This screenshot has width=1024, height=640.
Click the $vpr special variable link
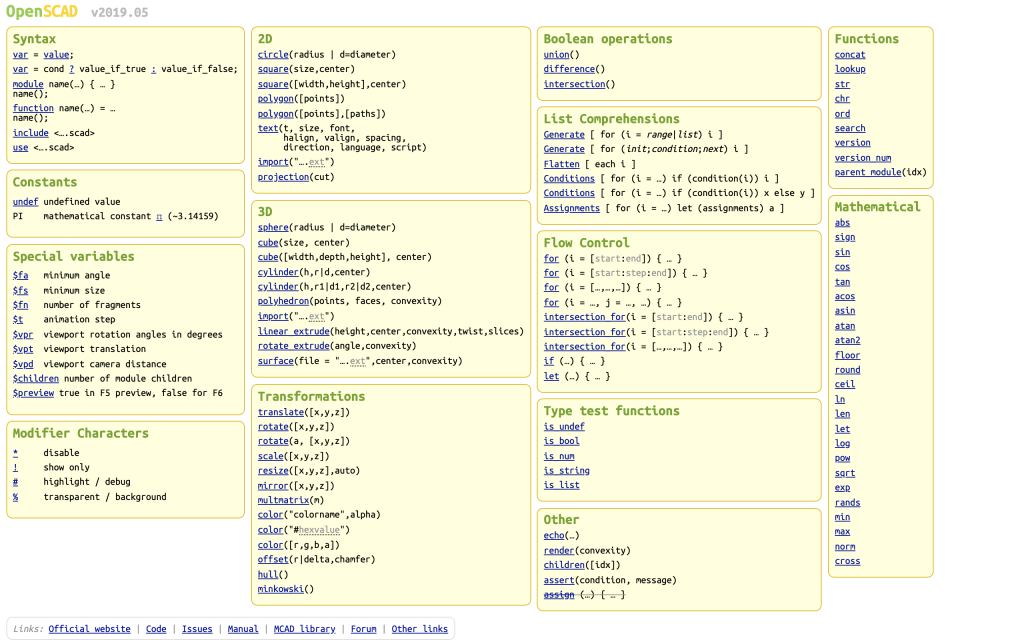23,334
